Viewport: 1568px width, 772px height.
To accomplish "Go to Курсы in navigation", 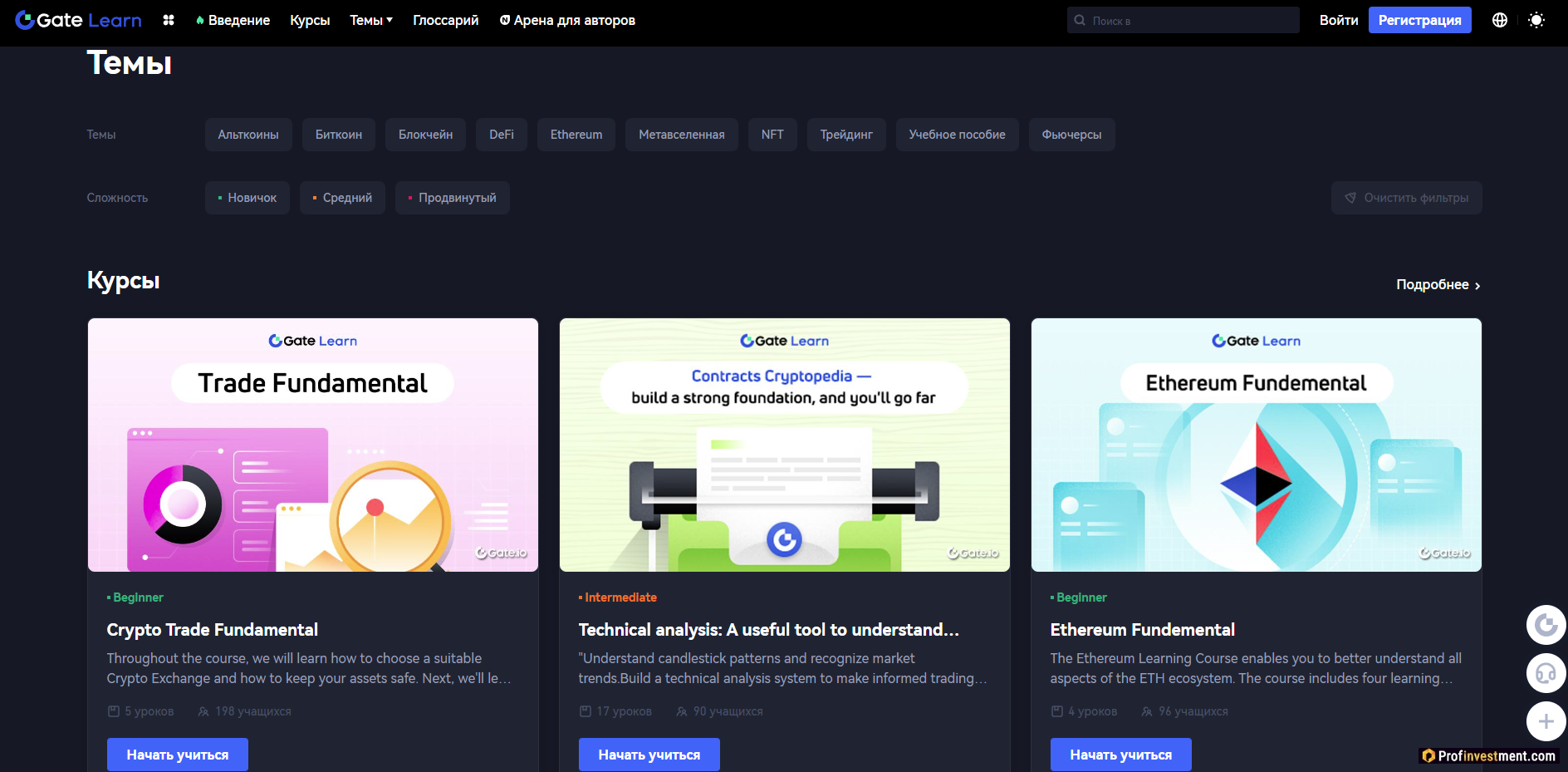I will pyautogui.click(x=310, y=20).
